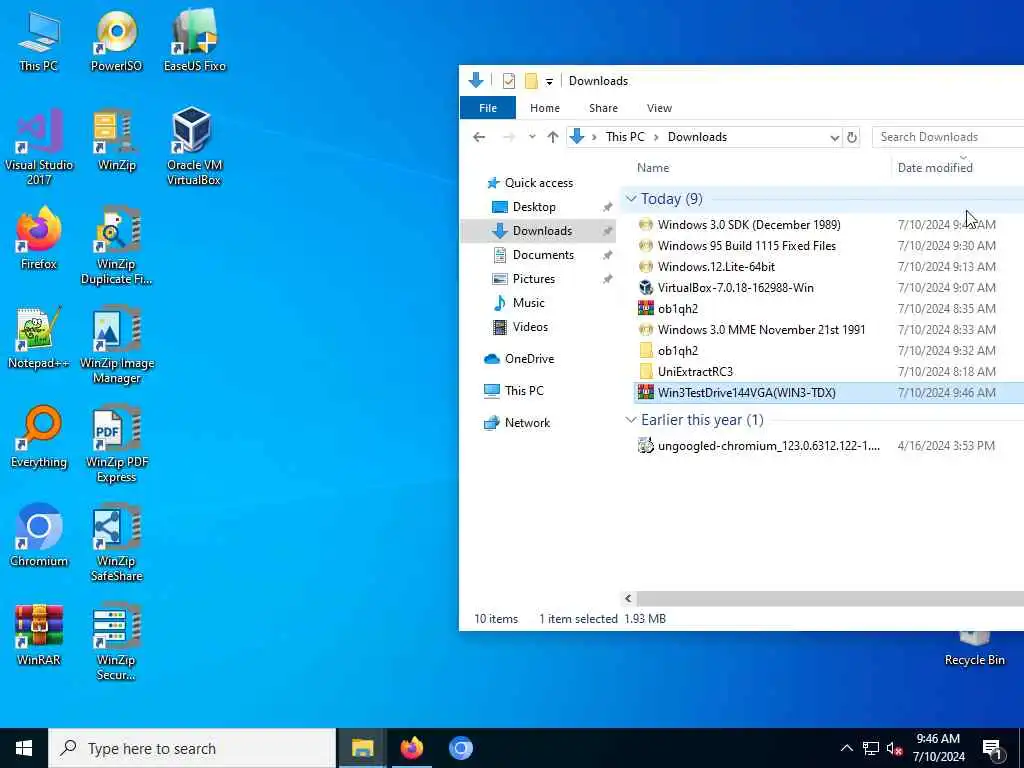Launch WinRAR desktop shortcut
The width and height of the screenshot is (1024, 768).
(39, 635)
